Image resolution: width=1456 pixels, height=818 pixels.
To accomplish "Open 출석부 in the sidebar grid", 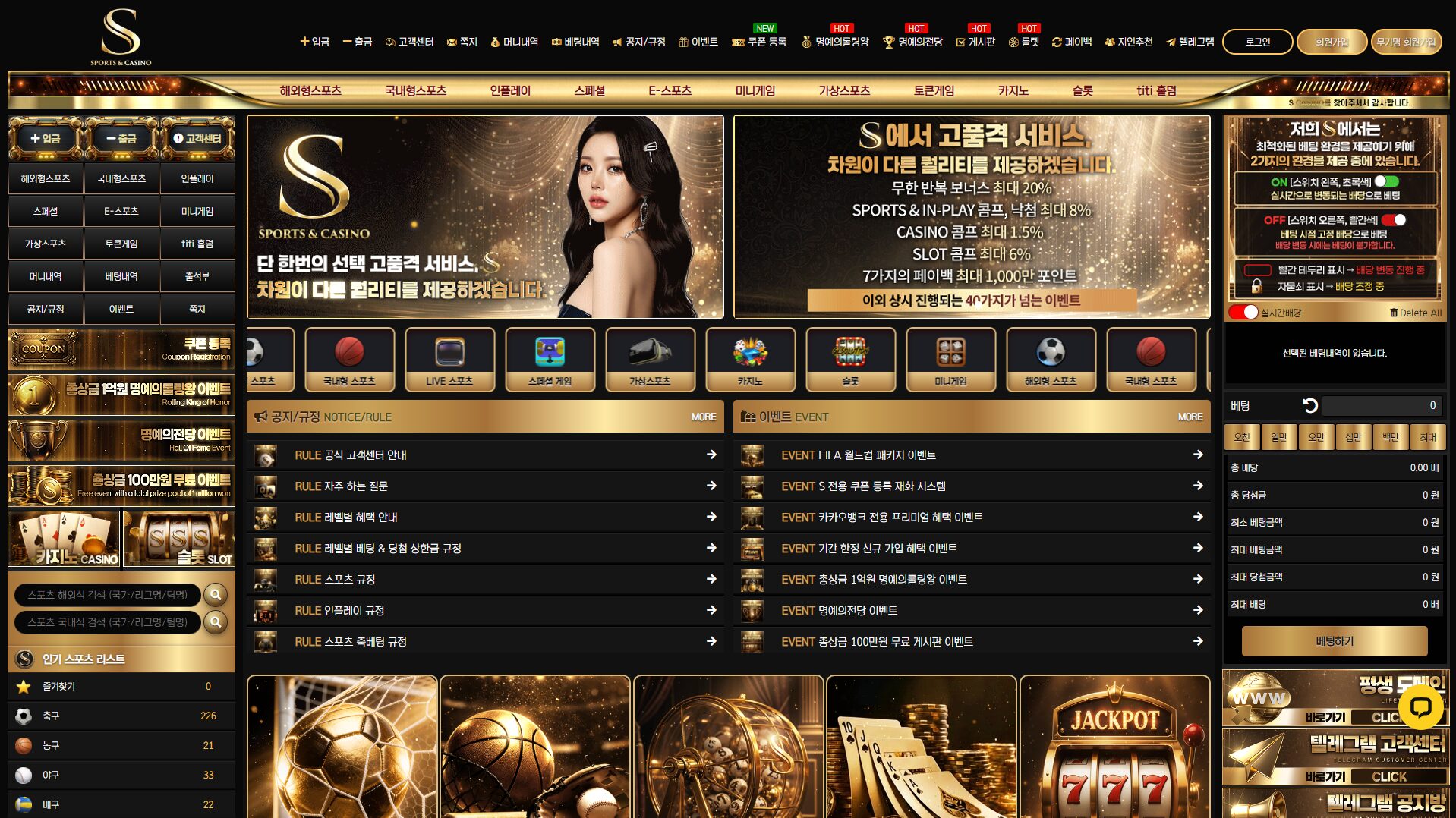I will pyautogui.click(x=197, y=276).
